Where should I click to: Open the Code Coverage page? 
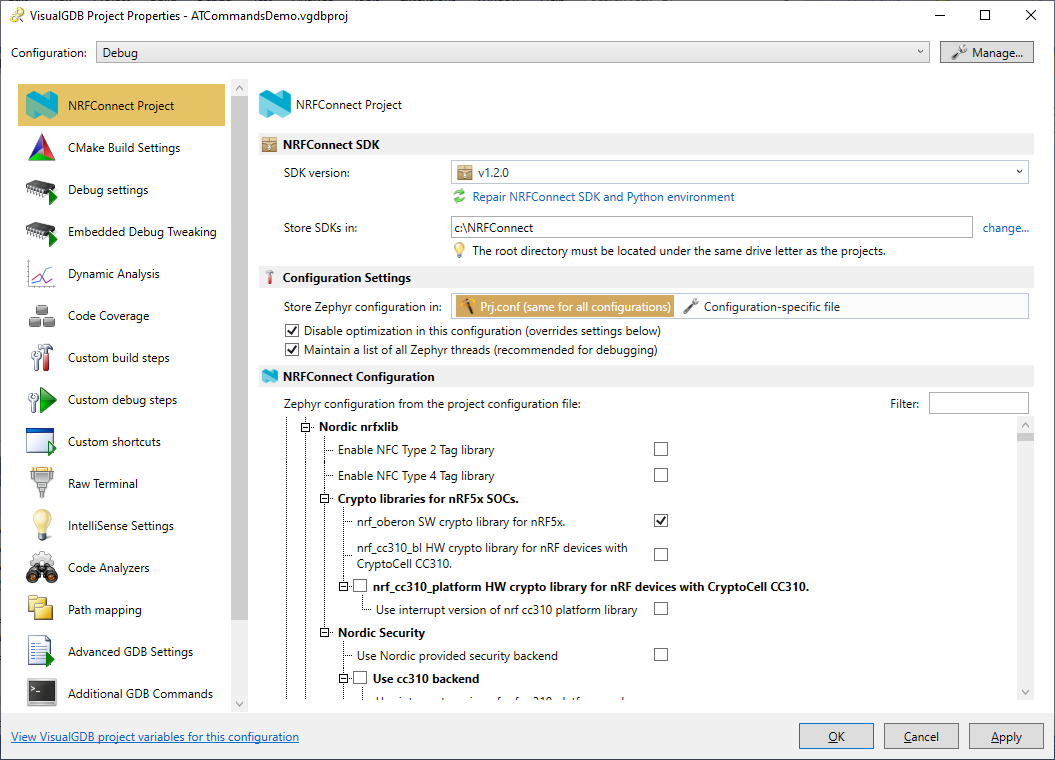[x=121, y=316]
